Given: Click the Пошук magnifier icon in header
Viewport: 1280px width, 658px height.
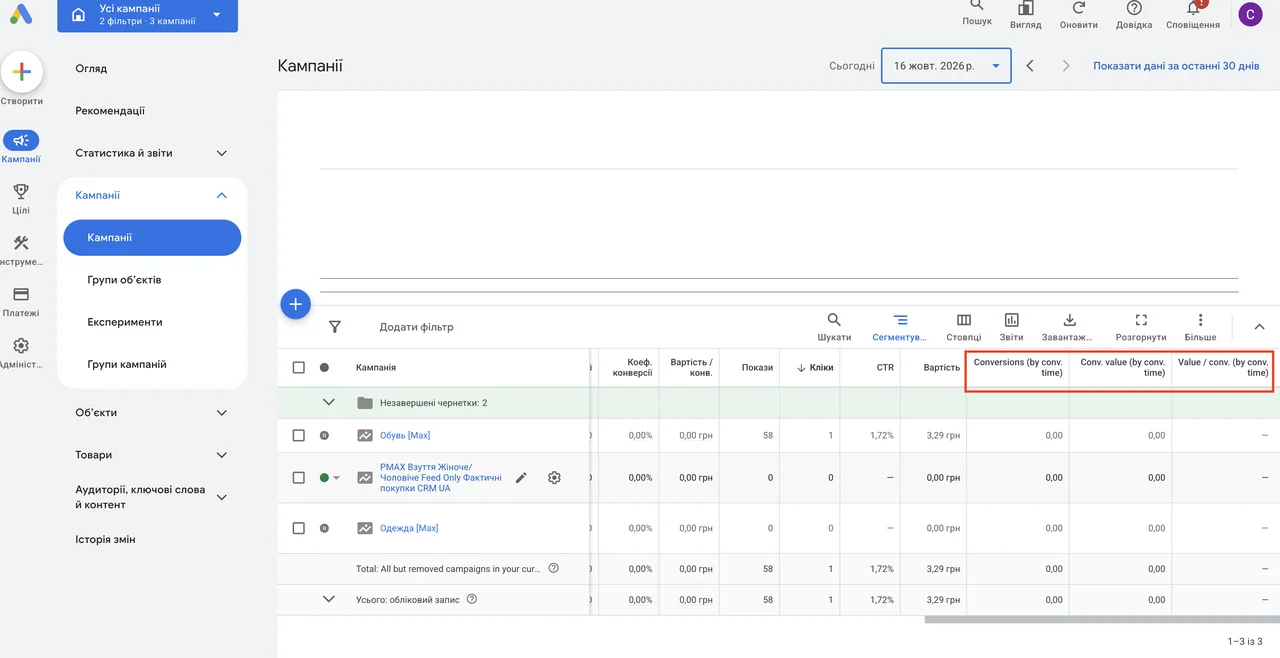Looking at the screenshot, I should [977, 5].
